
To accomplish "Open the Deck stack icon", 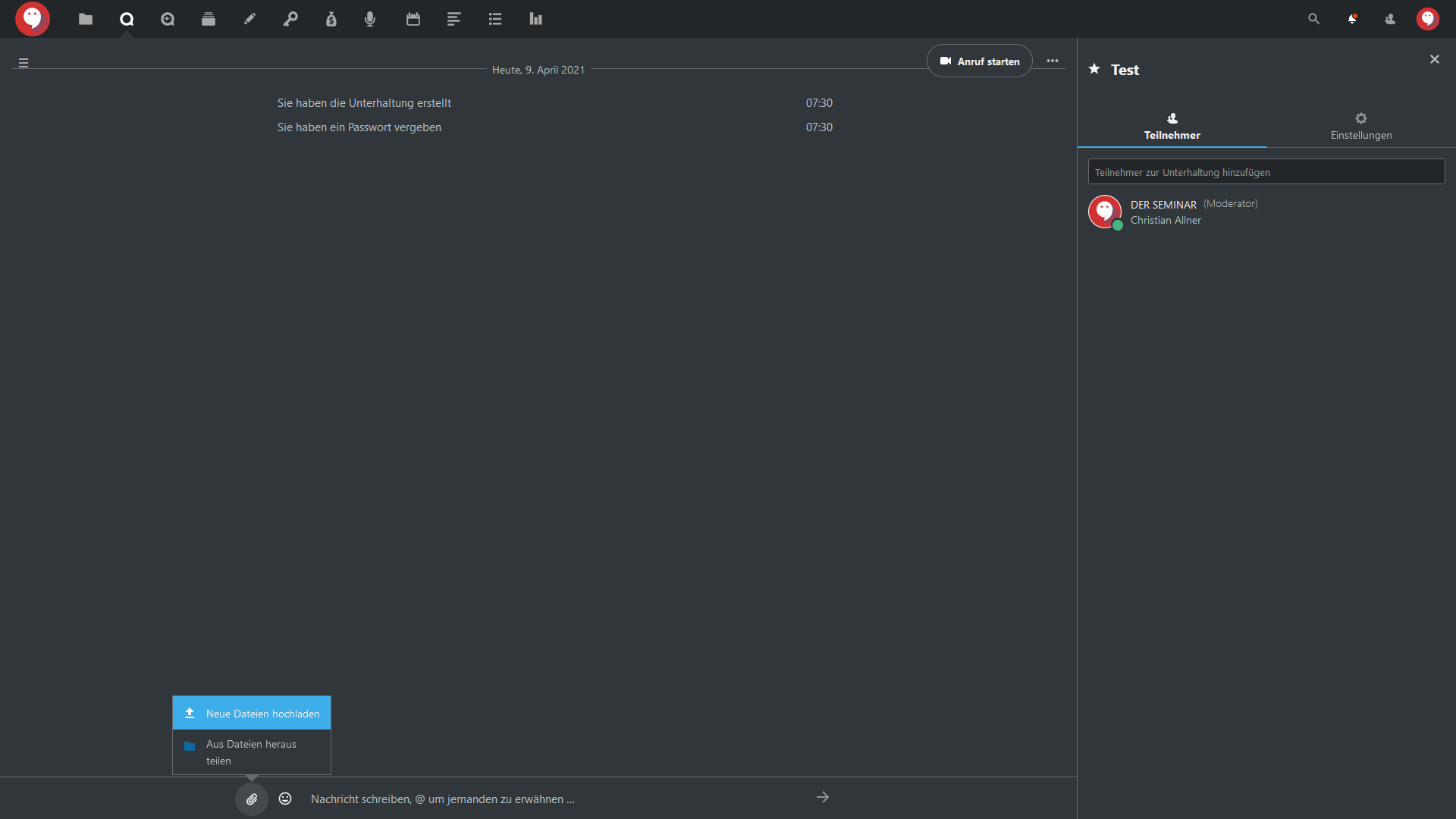I will tap(209, 19).
